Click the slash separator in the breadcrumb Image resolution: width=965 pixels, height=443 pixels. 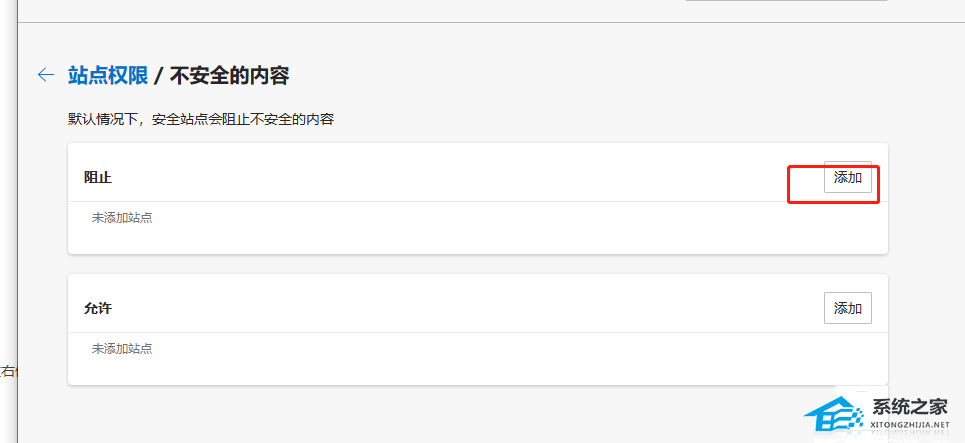(158, 75)
